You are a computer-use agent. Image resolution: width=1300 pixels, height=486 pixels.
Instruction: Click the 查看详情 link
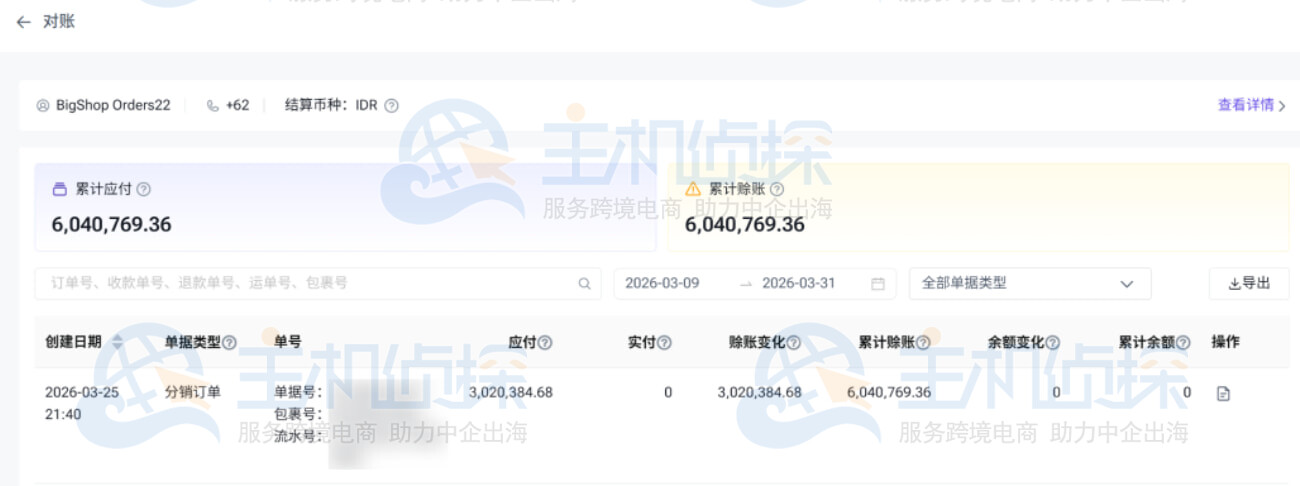coord(1251,105)
